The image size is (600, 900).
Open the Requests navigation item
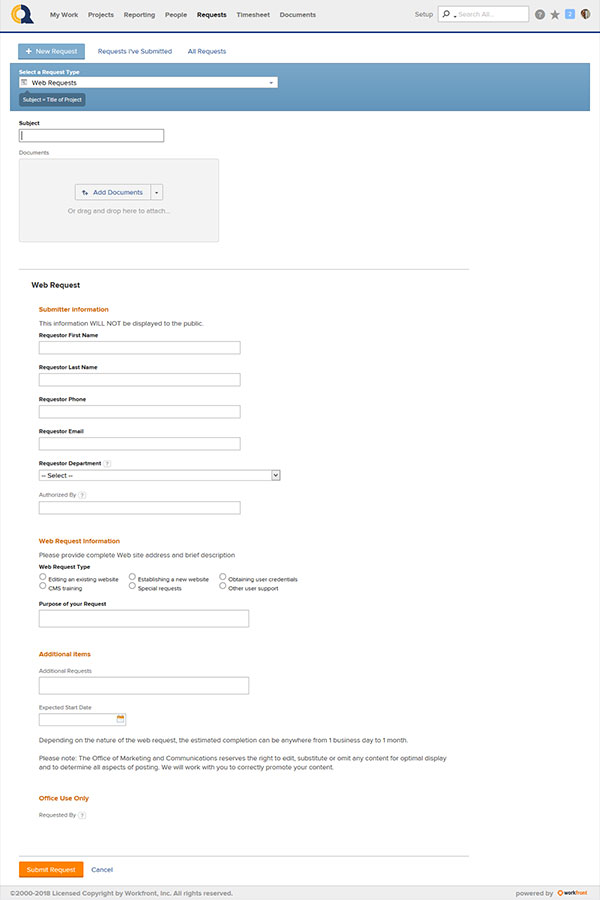tap(211, 15)
